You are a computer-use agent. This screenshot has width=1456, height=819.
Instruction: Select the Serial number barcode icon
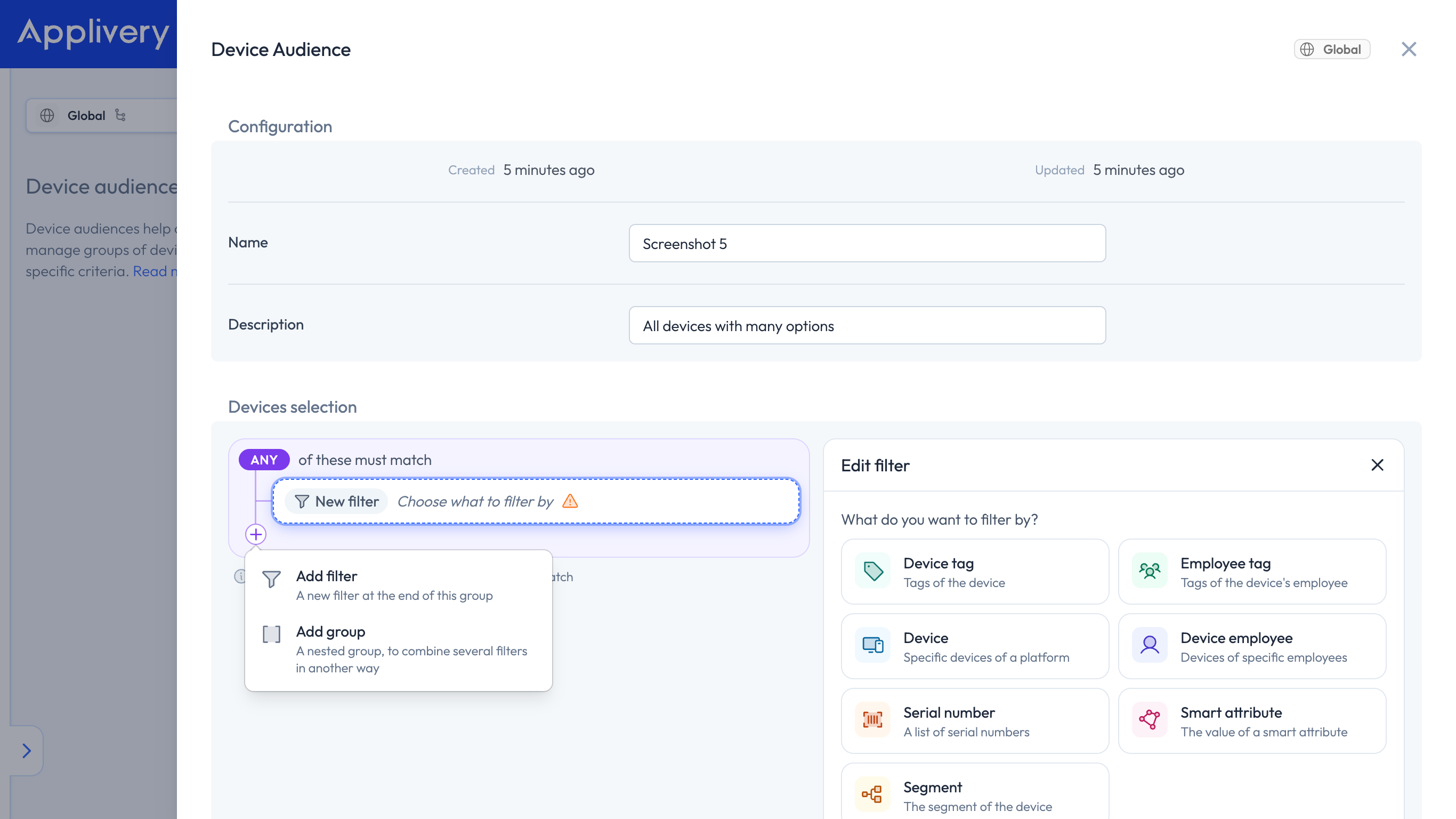[x=873, y=720]
